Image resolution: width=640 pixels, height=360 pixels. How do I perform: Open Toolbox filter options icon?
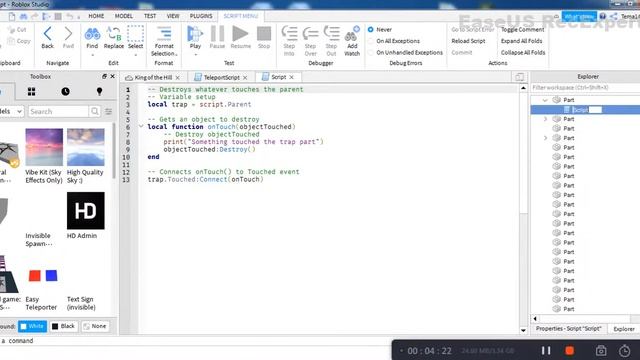point(109,111)
